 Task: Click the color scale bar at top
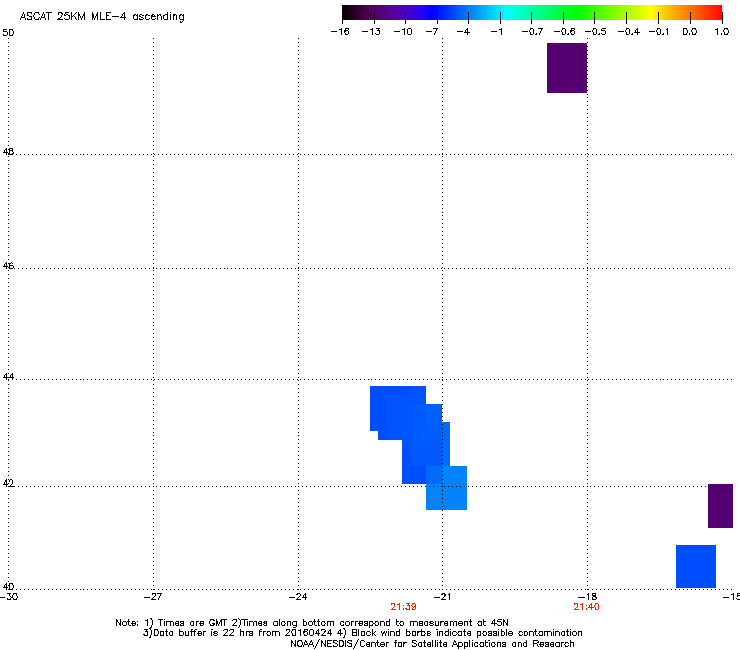click(x=532, y=13)
